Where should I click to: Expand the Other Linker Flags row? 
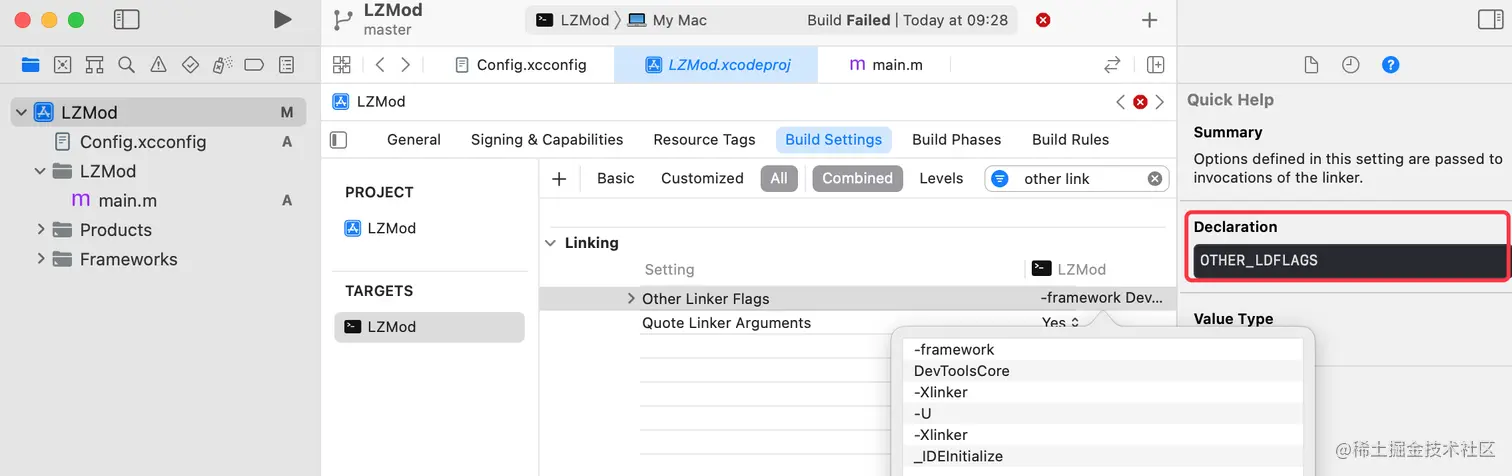point(631,298)
